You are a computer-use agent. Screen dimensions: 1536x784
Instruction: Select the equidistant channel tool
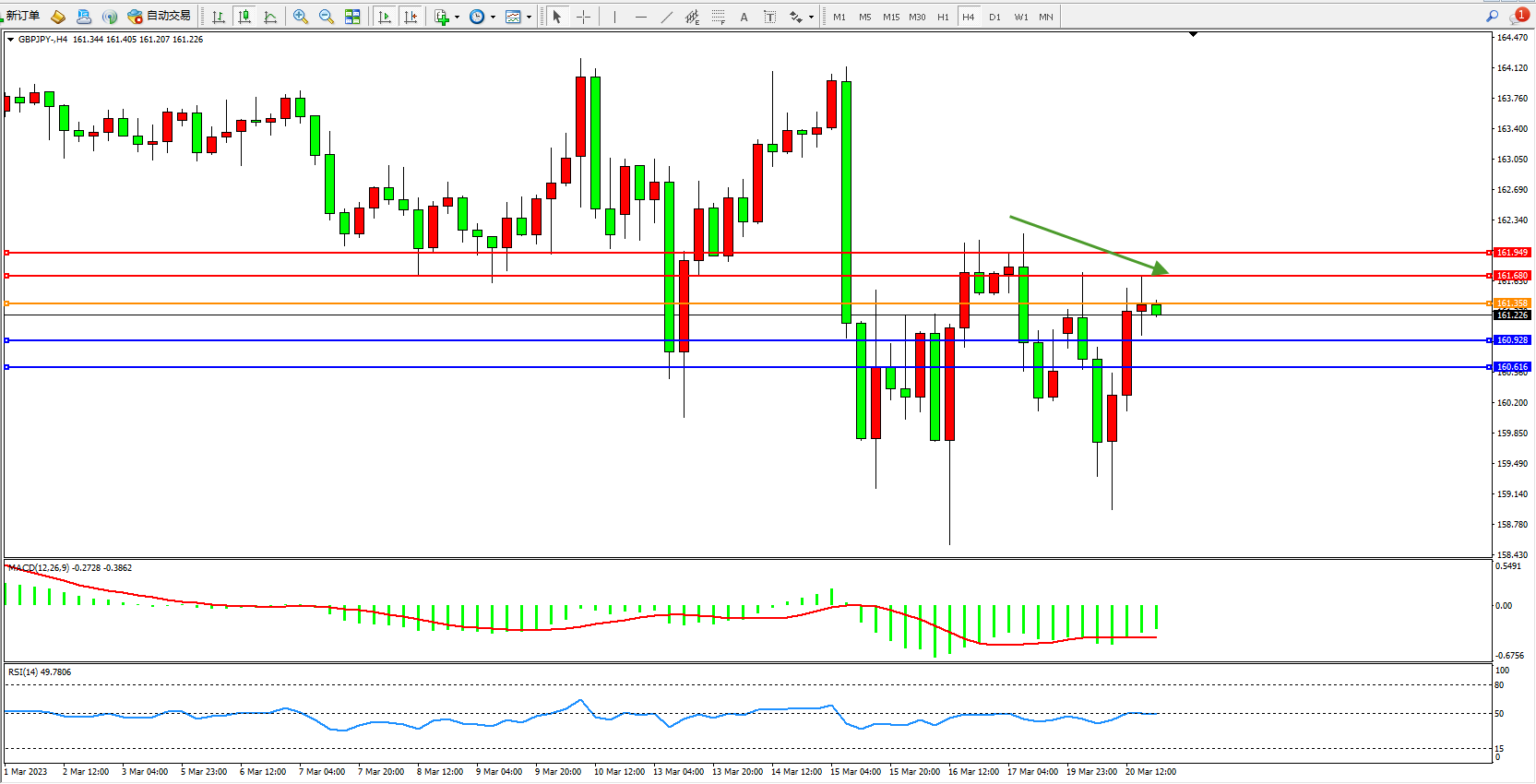coord(692,17)
